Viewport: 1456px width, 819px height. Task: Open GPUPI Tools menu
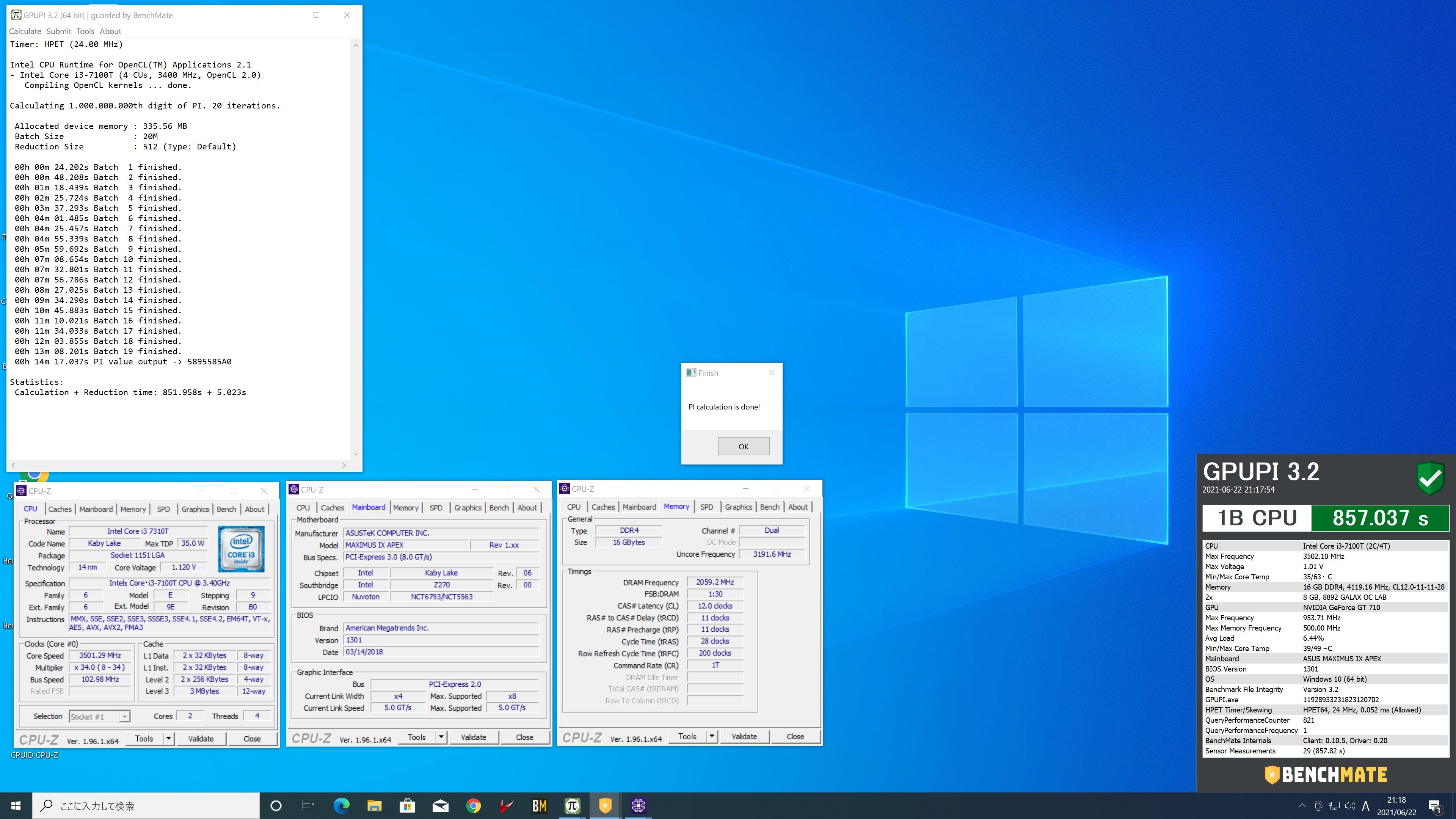point(85,31)
